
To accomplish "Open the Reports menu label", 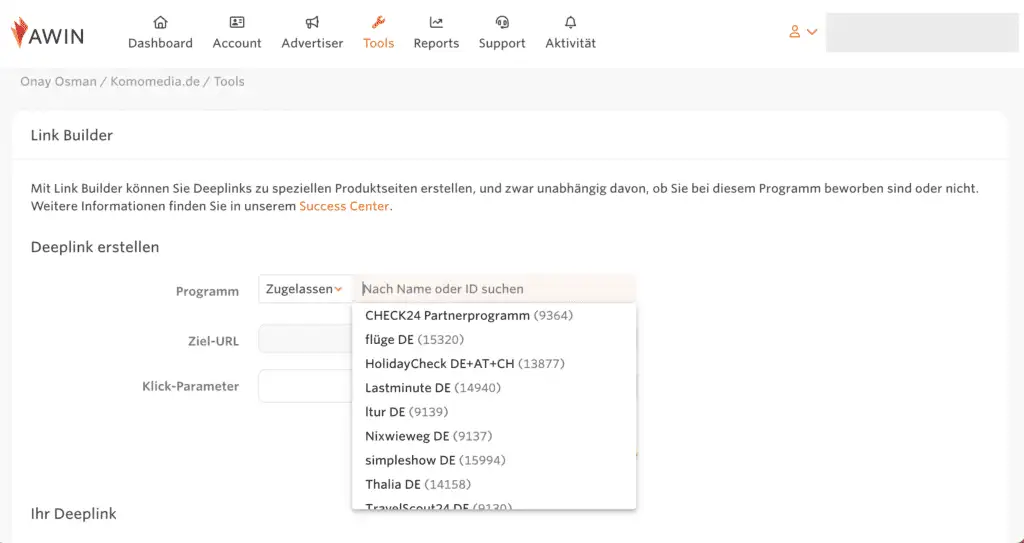I will 436,43.
